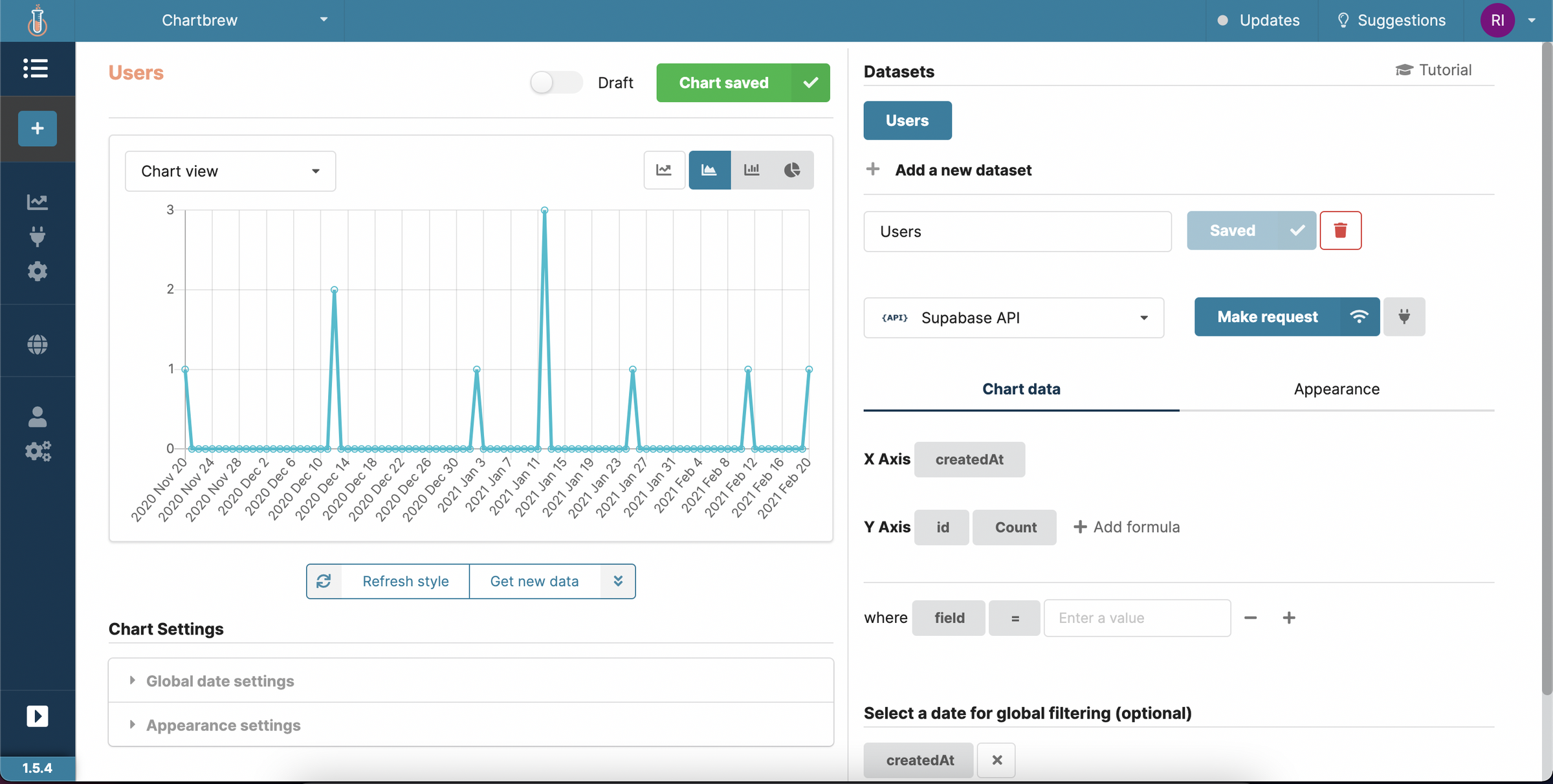The height and width of the screenshot is (784, 1553).
Task: Remove the createdAt global filter
Action: coord(996,760)
